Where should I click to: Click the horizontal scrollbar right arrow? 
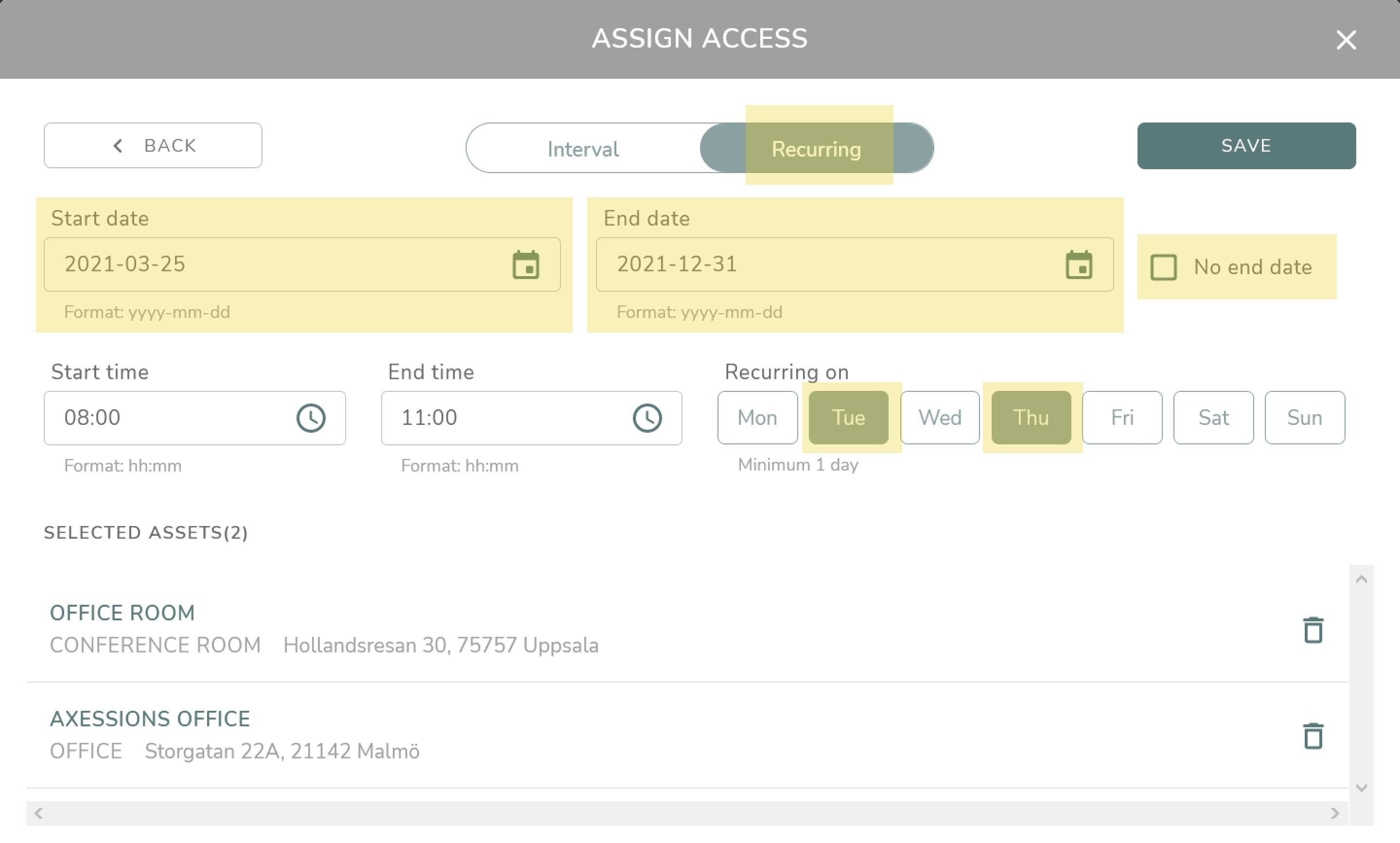click(x=1335, y=813)
